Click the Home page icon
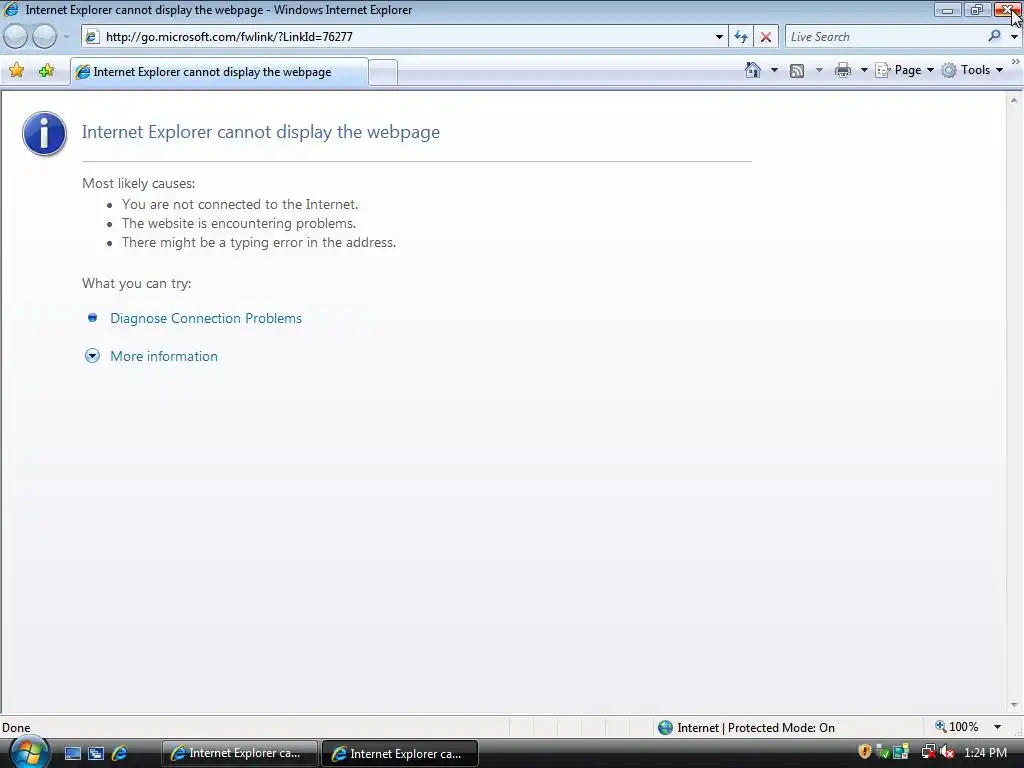Screen dimensions: 1024x768 tap(753, 70)
